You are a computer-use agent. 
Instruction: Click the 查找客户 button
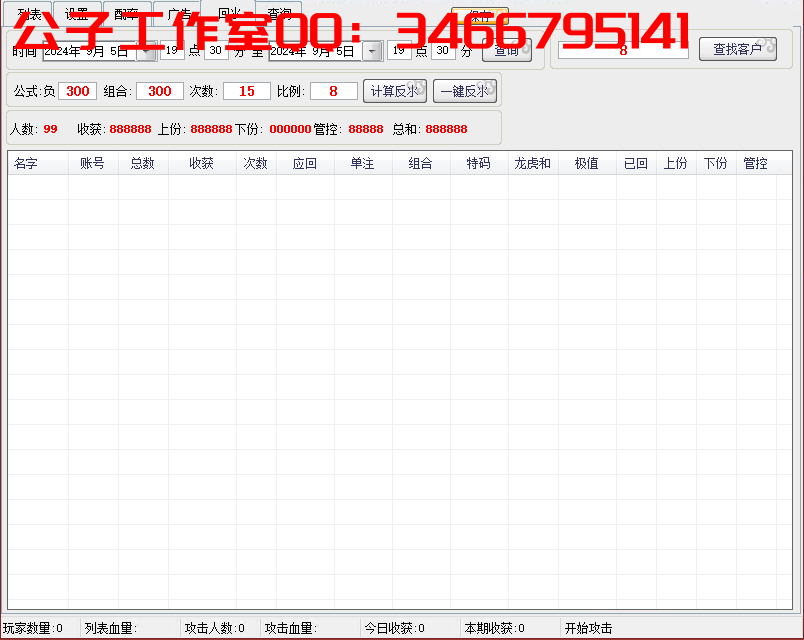click(x=737, y=49)
